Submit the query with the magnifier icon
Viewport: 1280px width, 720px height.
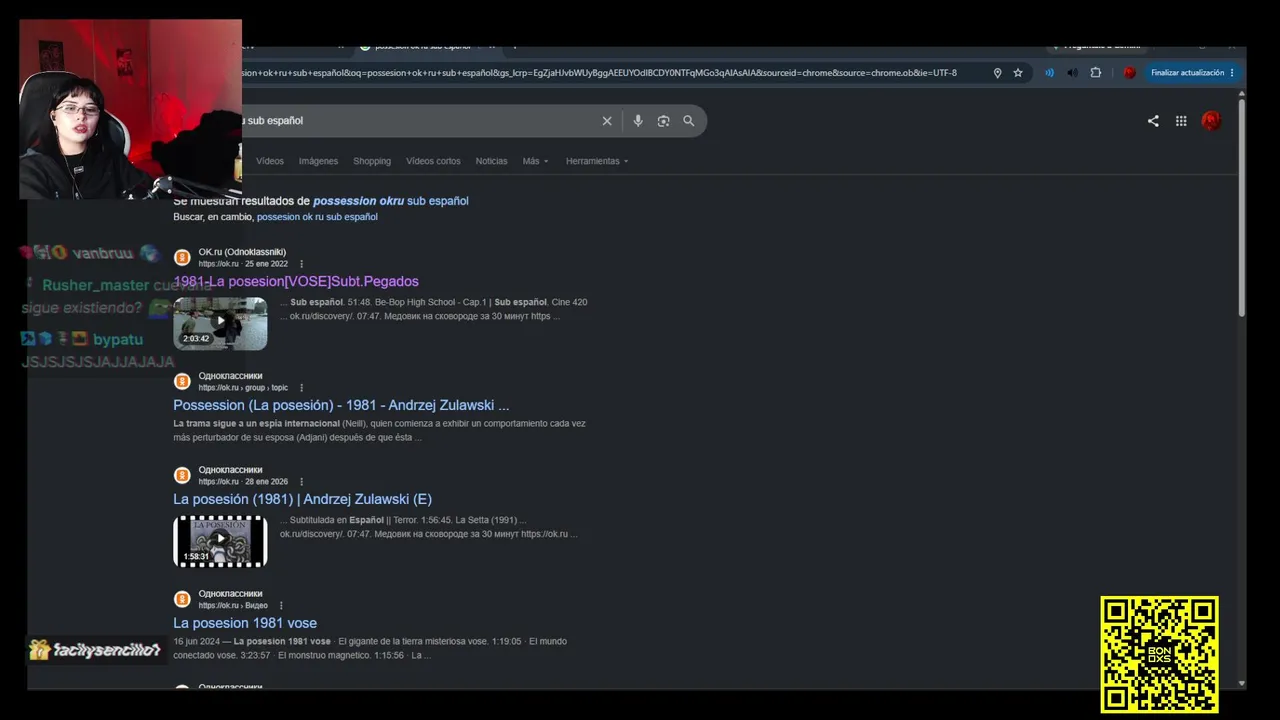[688, 121]
